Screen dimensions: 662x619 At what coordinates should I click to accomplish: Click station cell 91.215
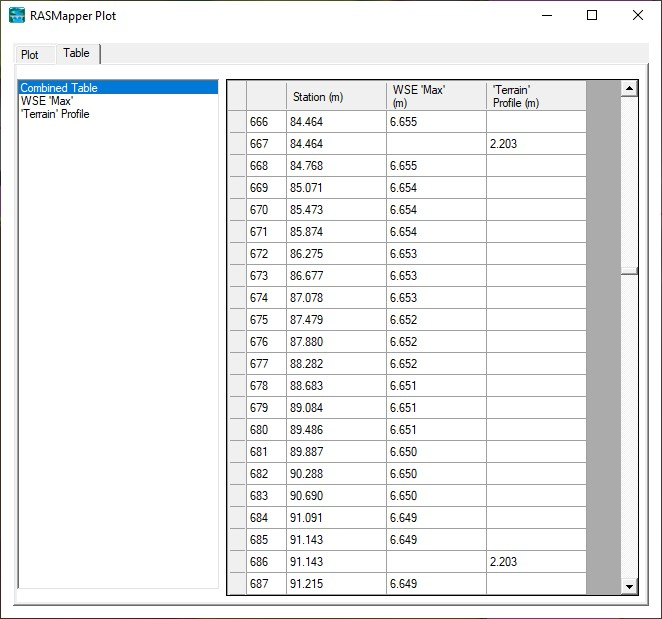pyautogui.click(x=336, y=584)
